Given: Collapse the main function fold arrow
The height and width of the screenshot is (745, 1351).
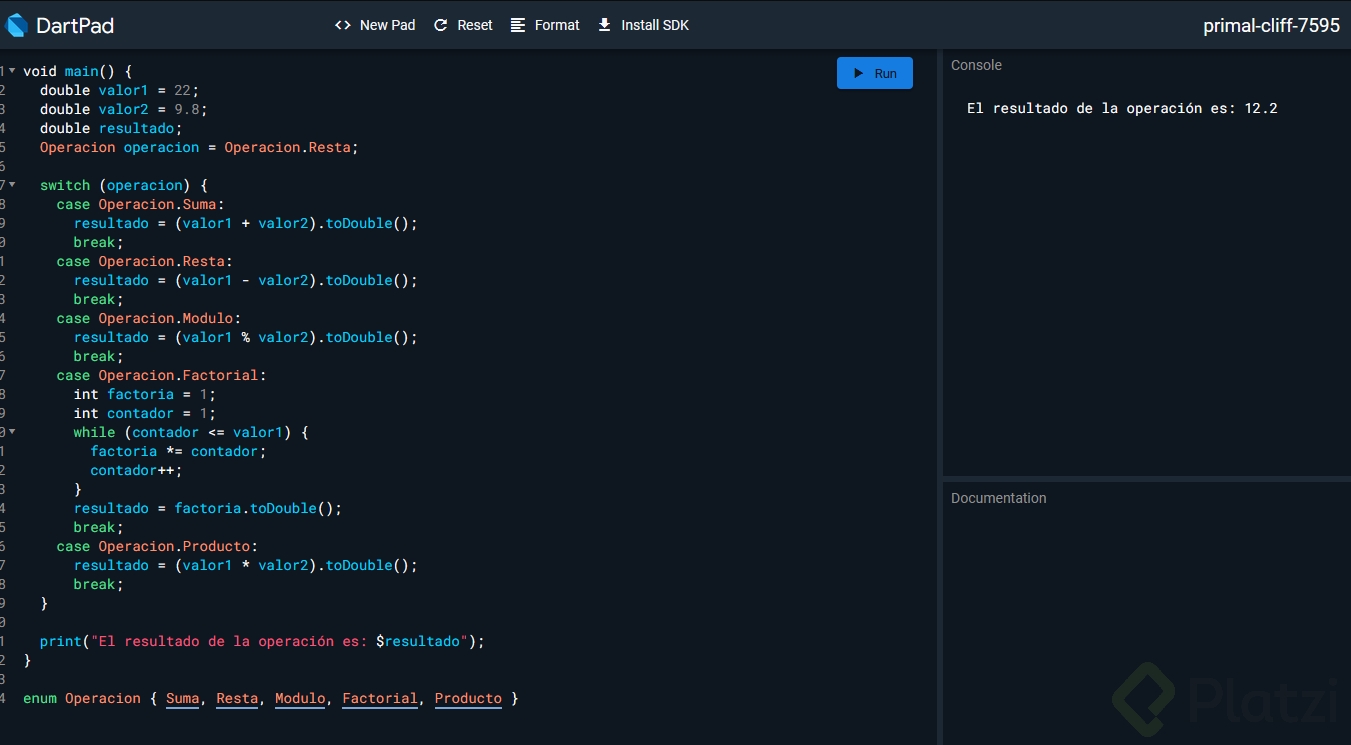Looking at the screenshot, I should (x=12, y=71).
